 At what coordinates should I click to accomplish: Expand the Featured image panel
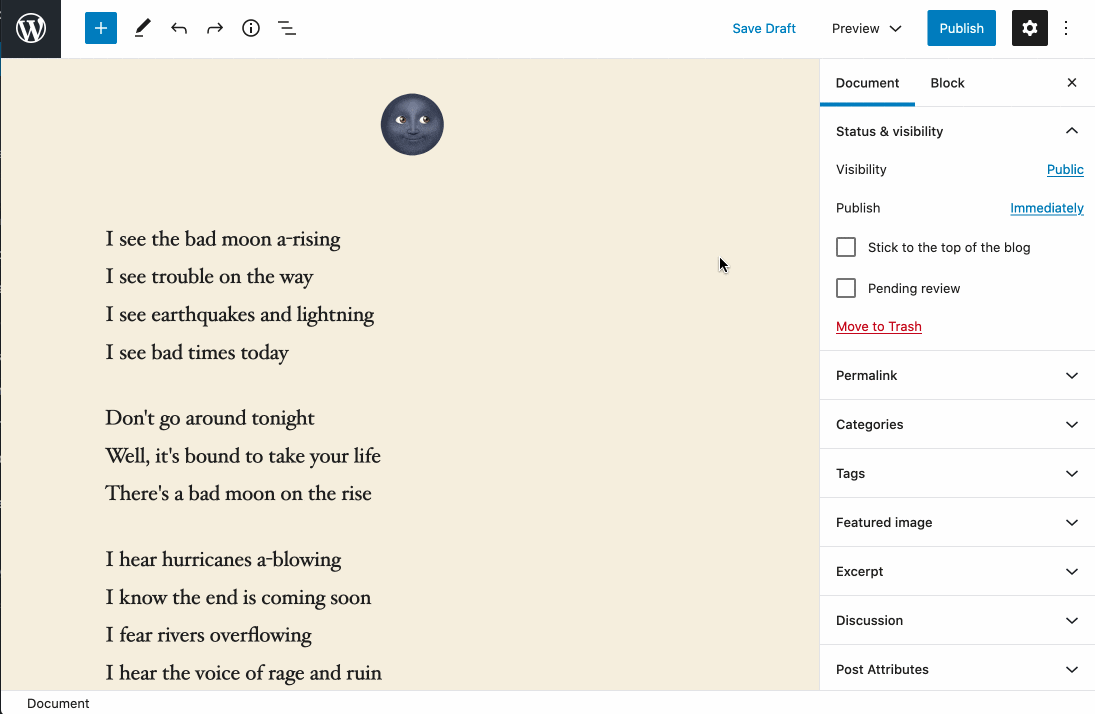tap(956, 522)
